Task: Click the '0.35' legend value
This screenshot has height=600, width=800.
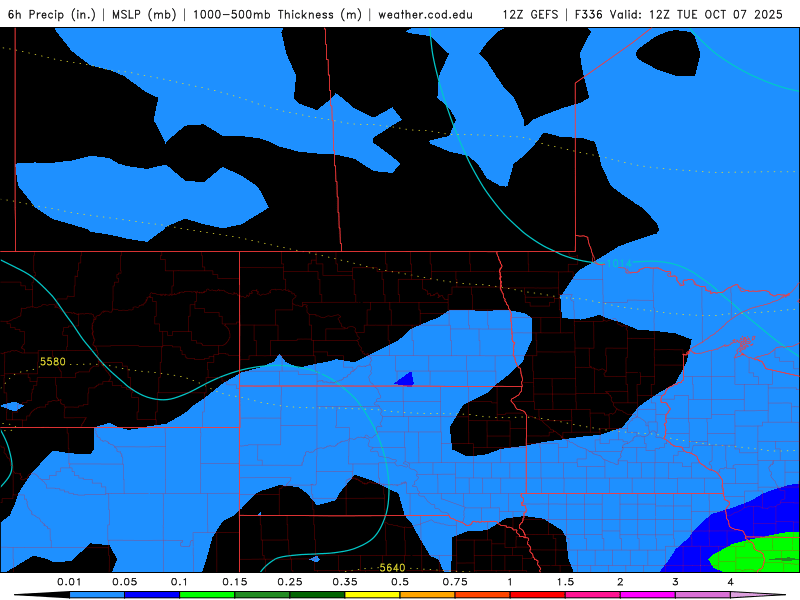Action: pos(345,582)
